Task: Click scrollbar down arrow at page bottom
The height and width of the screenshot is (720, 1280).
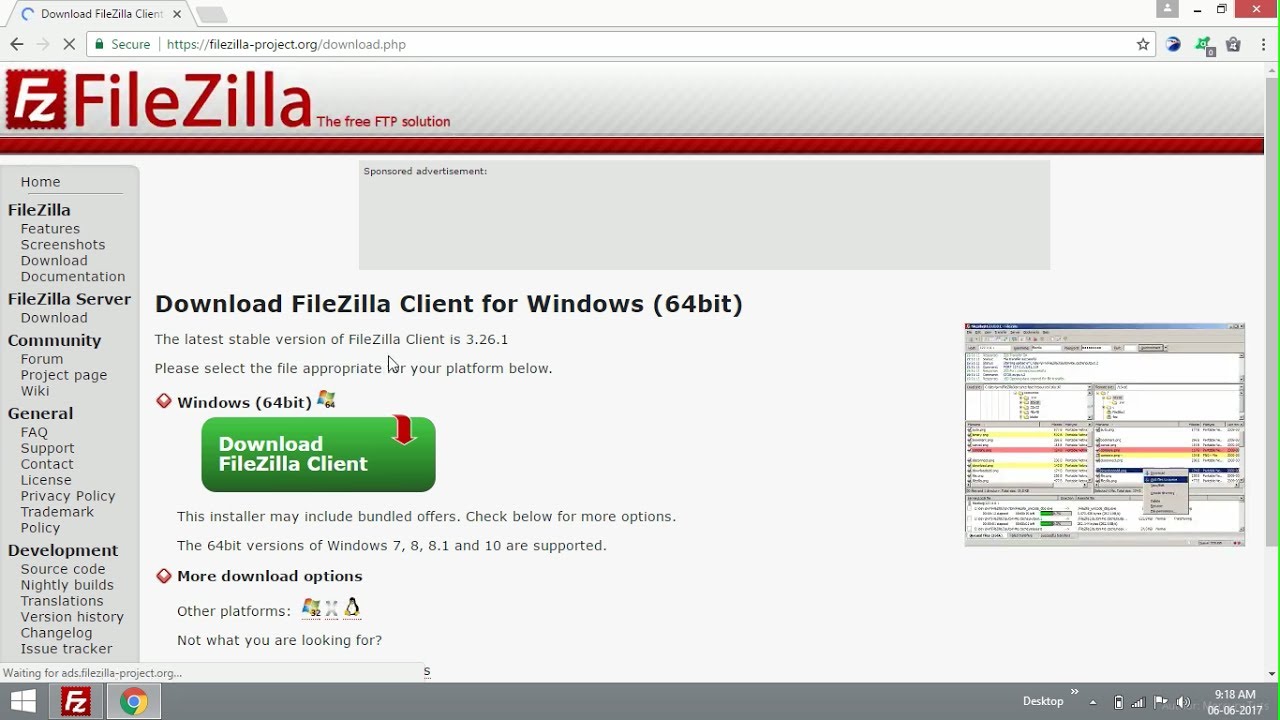Action: click(1272, 674)
